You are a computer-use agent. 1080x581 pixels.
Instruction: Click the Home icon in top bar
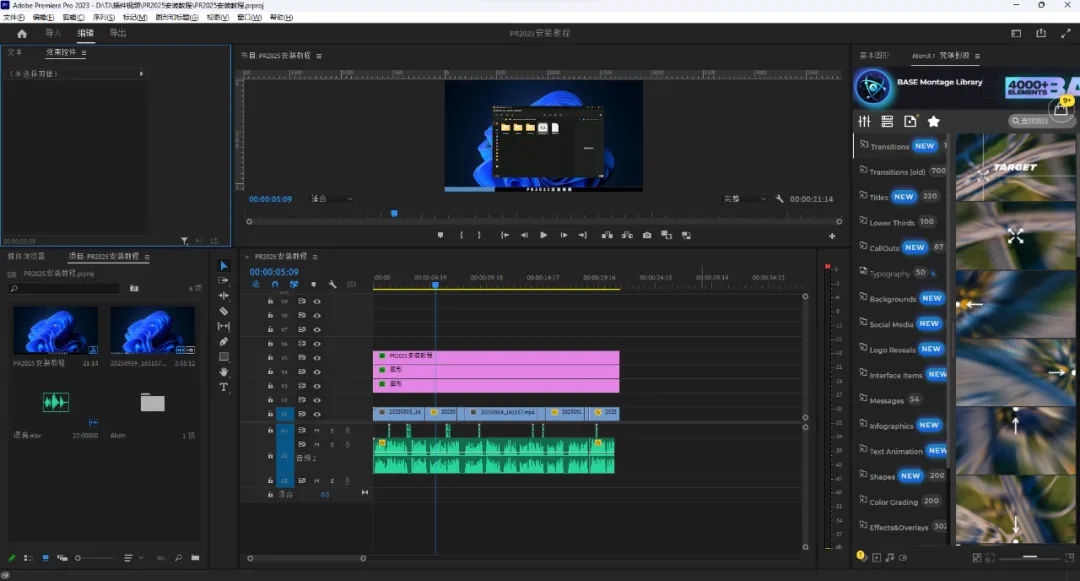[x=22, y=33]
